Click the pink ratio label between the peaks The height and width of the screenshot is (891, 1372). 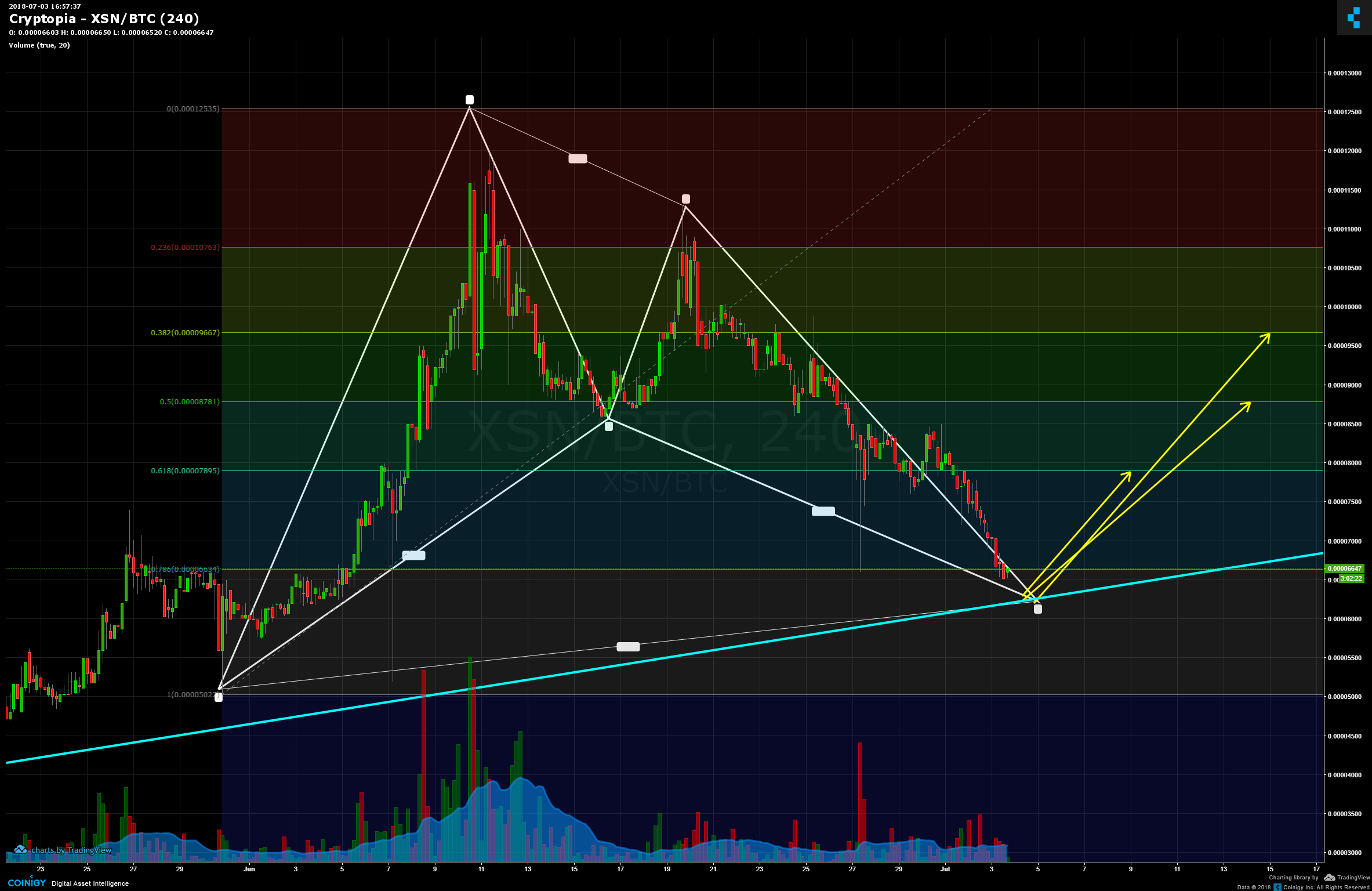pos(578,158)
